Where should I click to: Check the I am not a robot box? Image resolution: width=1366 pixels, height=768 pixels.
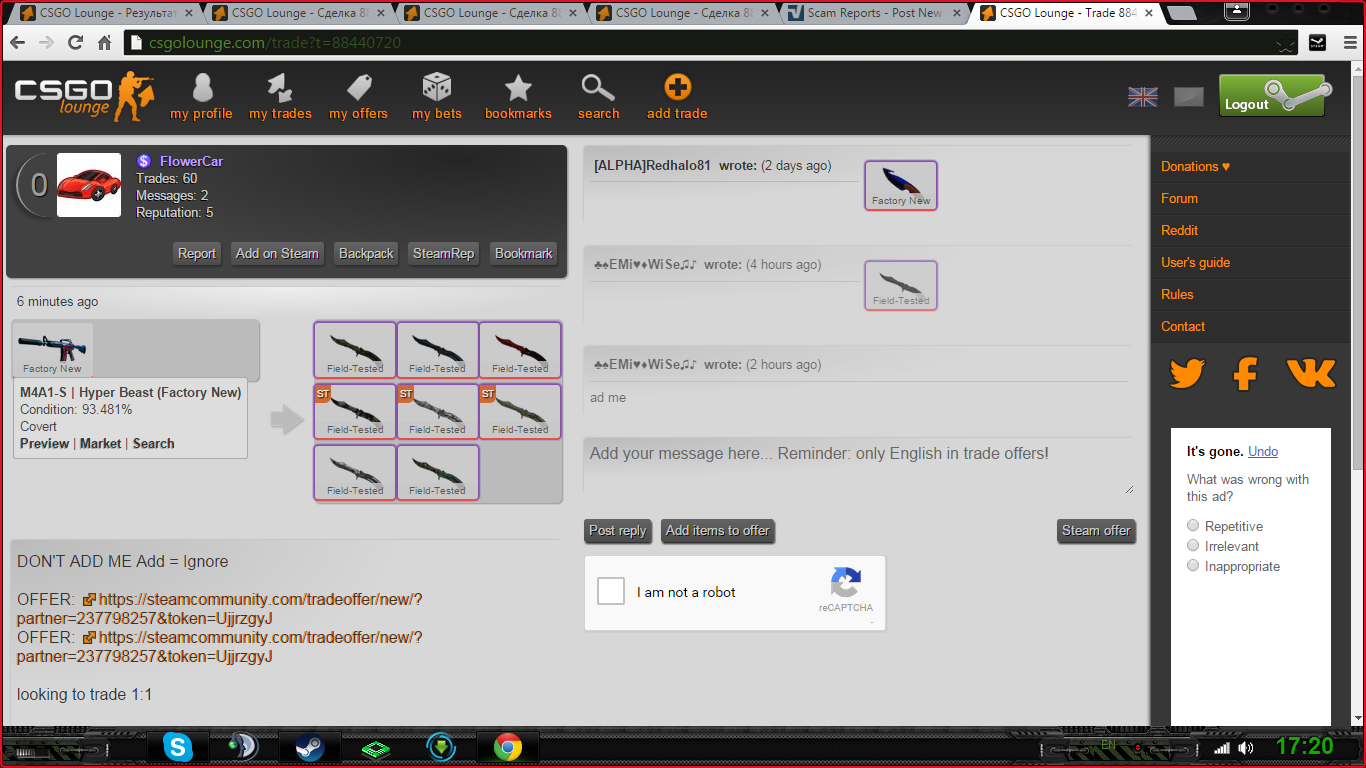click(x=611, y=591)
